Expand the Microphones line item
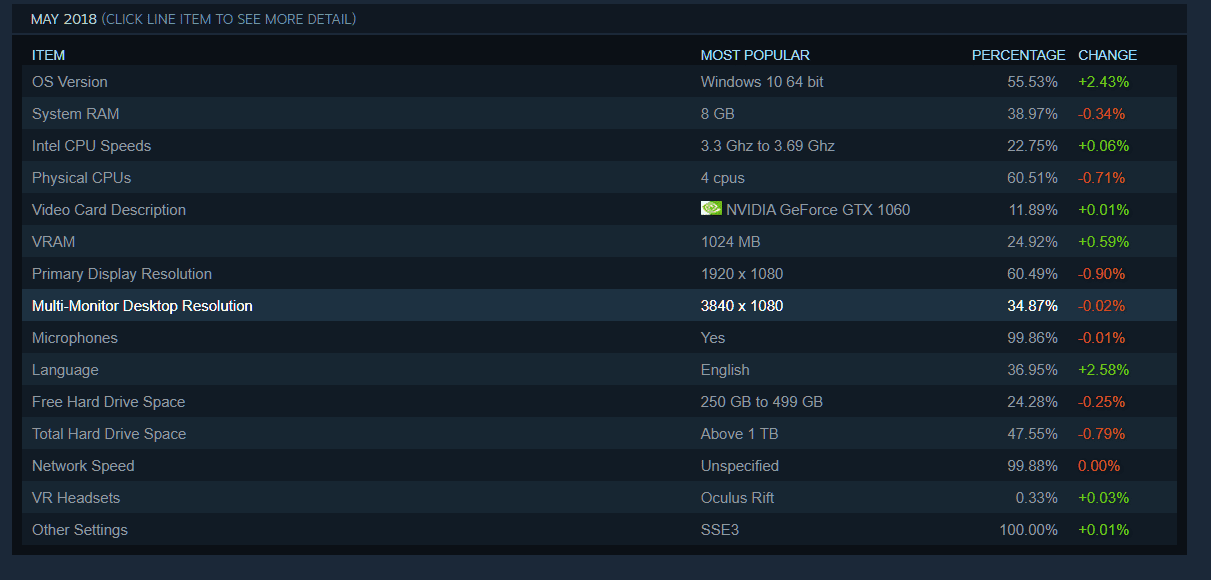1211x580 pixels. [75, 338]
